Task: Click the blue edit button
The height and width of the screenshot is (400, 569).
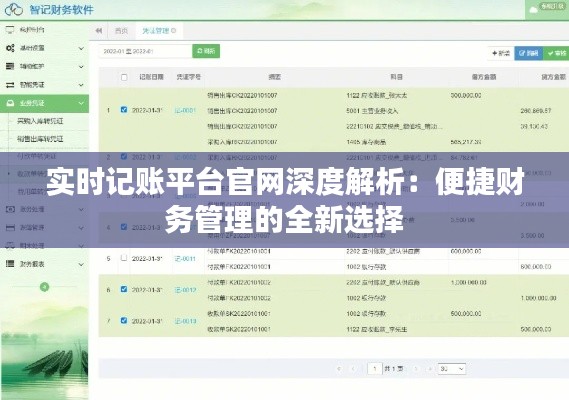Action: [529, 53]
